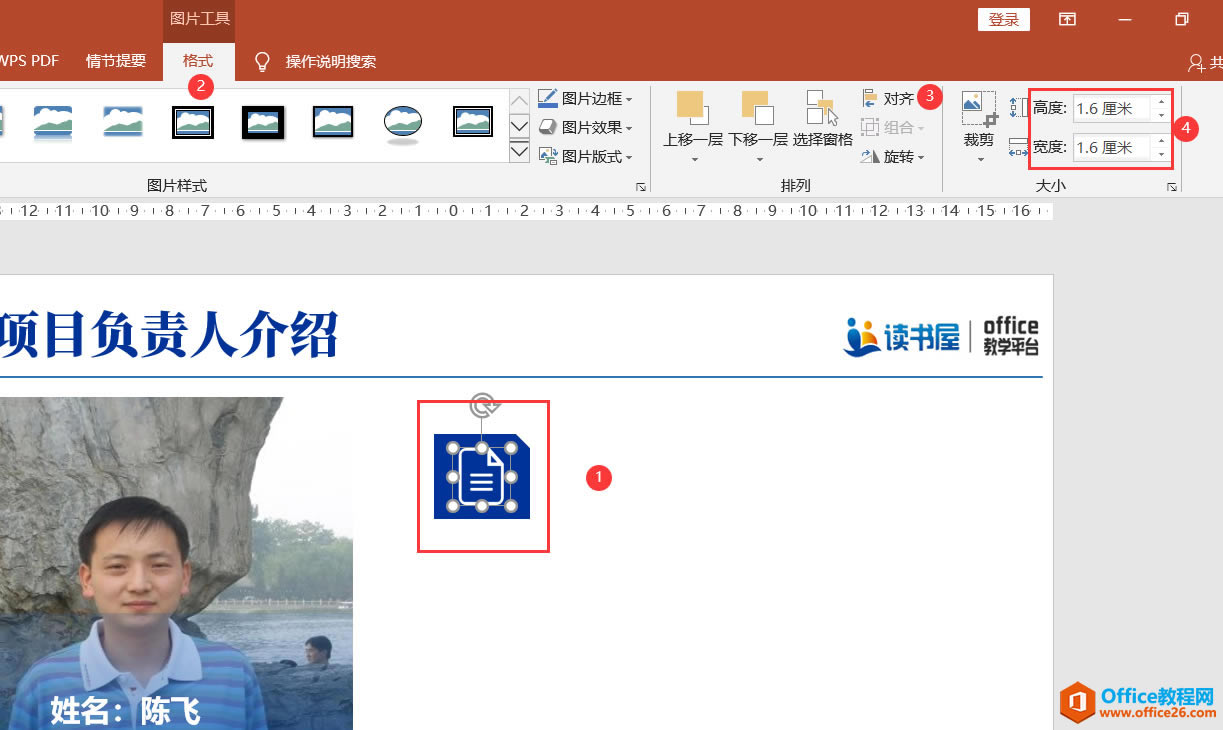Open the 旋转 dropdown arrow
This screenshot has width=1223, height=730.
point(919,156)
